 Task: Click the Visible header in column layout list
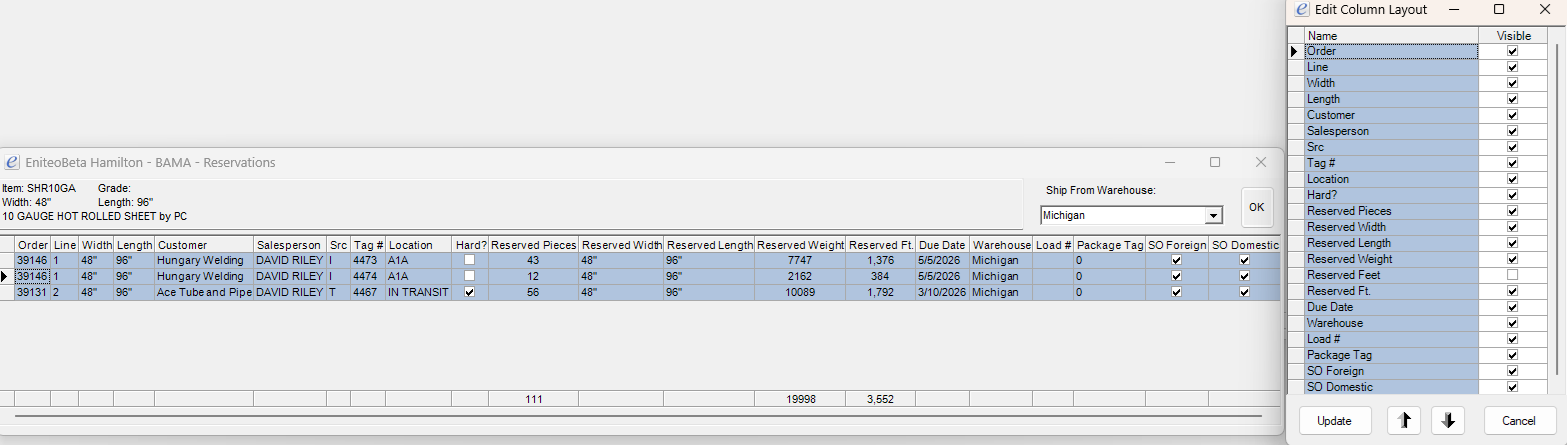1513,35
